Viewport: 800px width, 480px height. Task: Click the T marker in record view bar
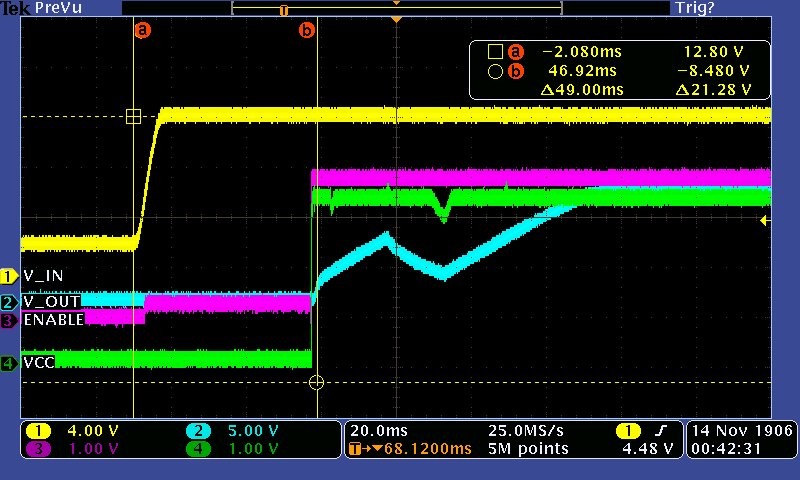[x=284, y=10]
